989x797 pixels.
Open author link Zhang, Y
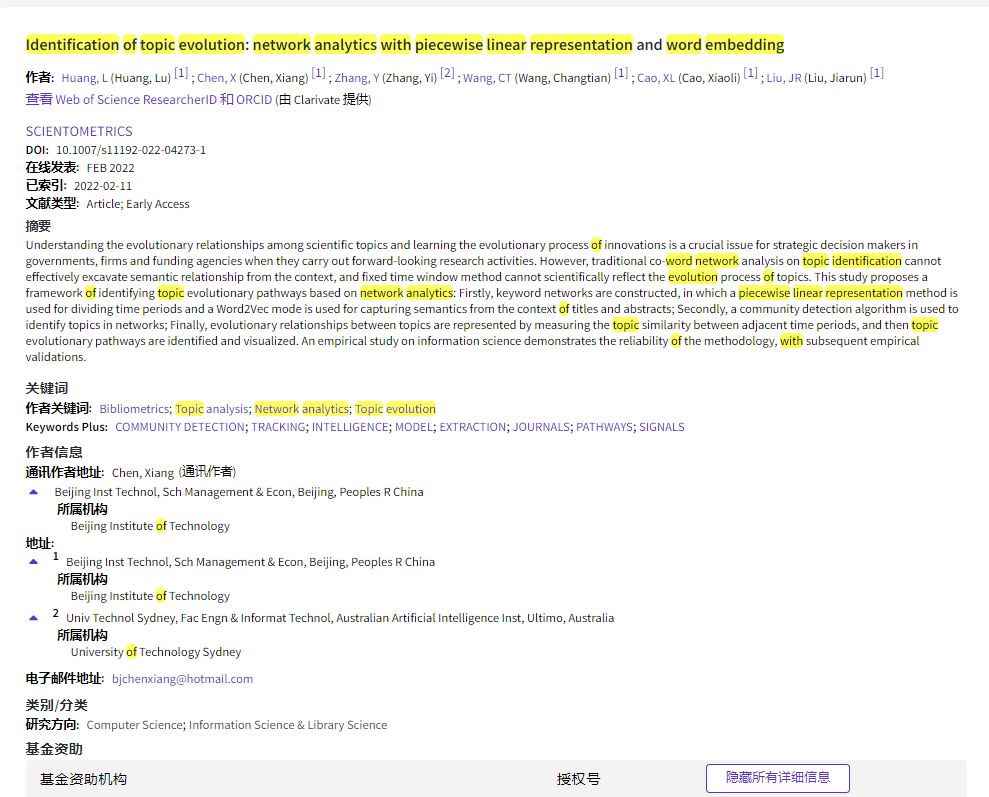(x=357, y=78)
